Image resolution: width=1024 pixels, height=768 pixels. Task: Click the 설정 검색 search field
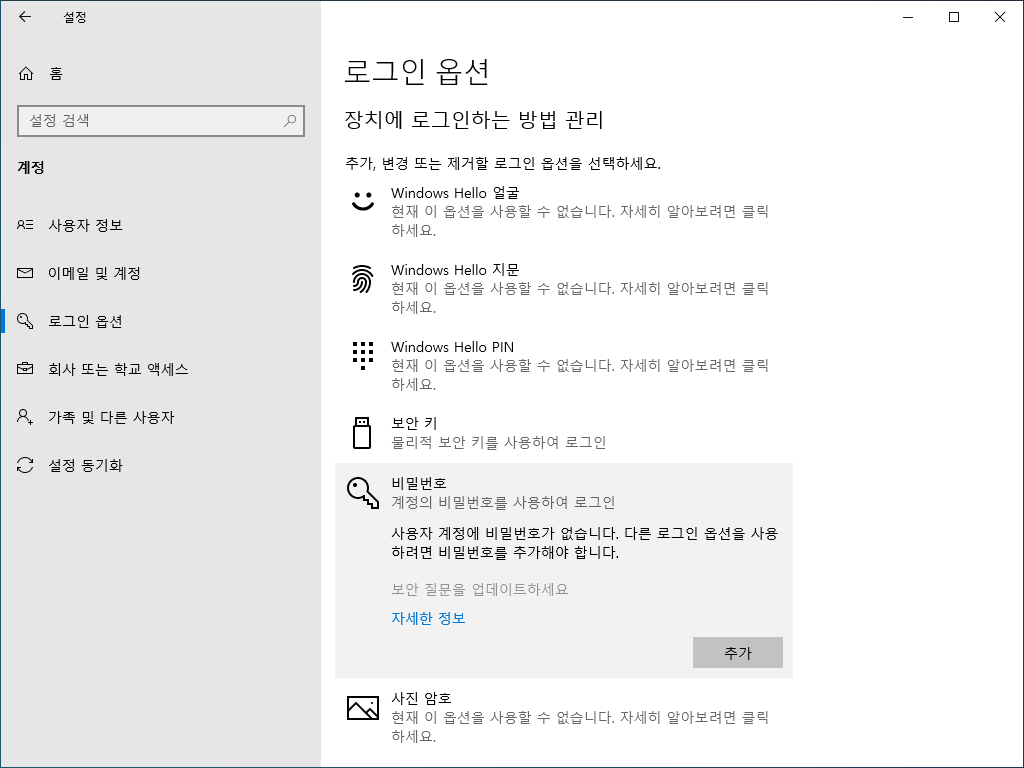coord(161,121)
